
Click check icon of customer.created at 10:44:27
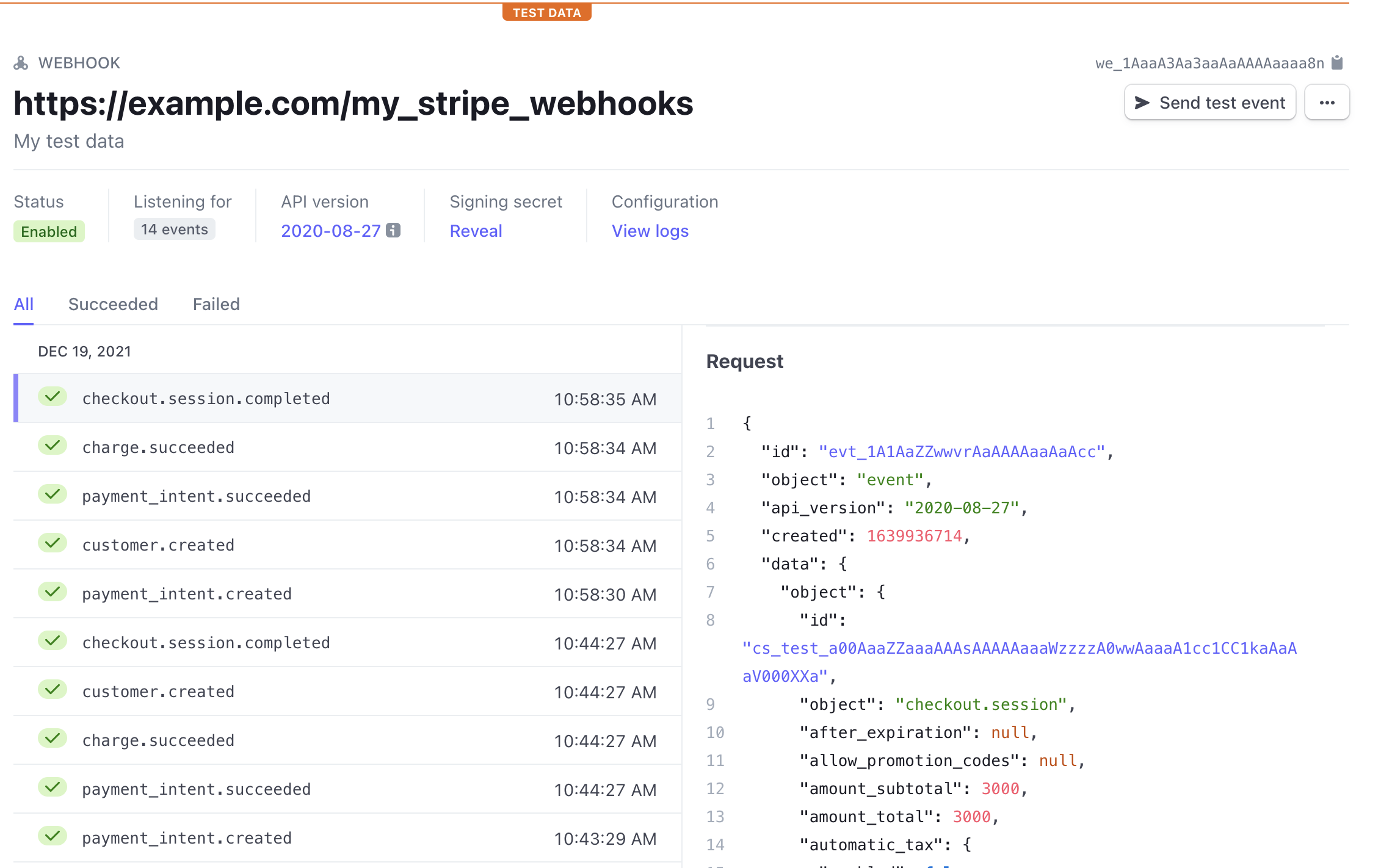tap(53, 690)
